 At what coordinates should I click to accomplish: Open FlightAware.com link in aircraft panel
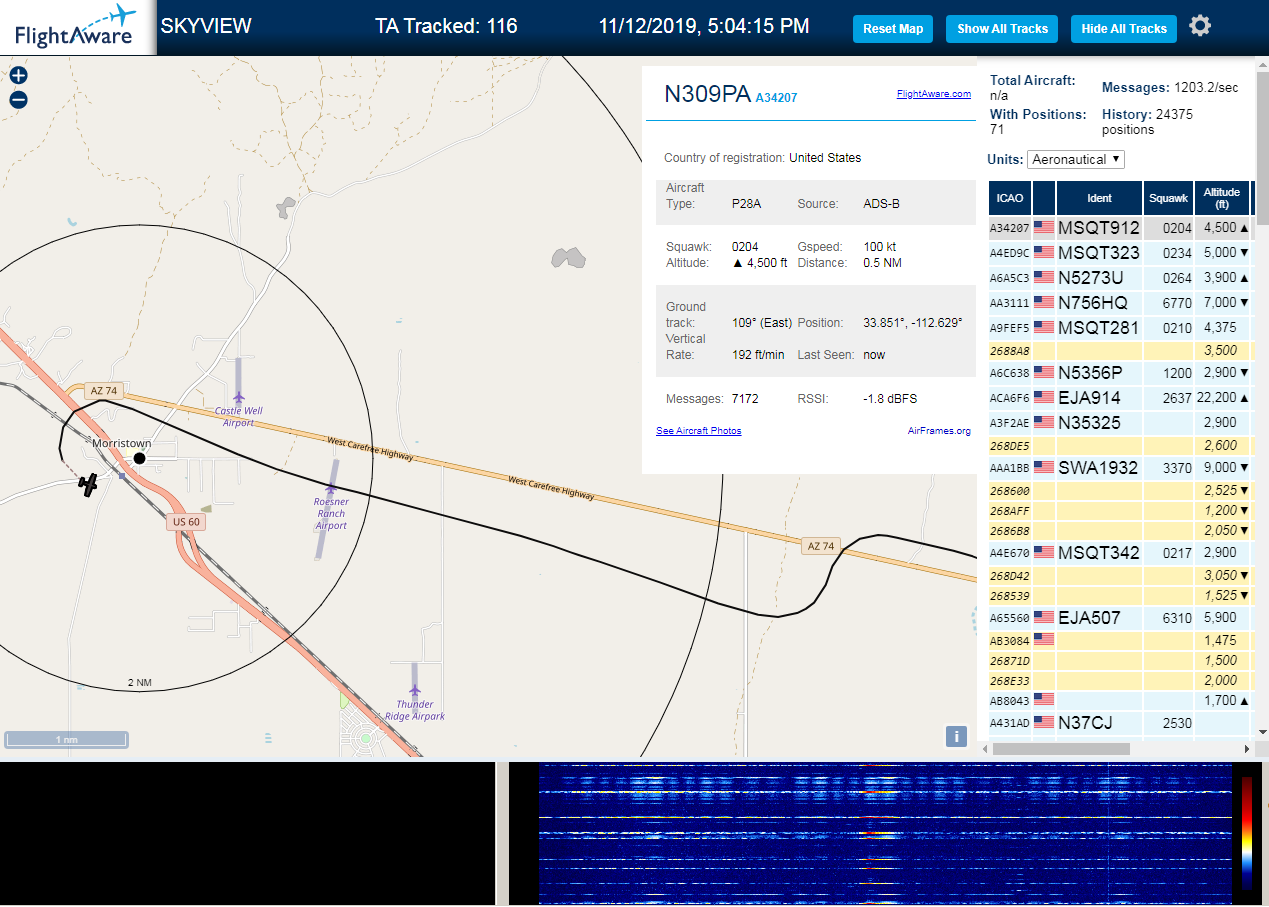[x=934, y=94]
